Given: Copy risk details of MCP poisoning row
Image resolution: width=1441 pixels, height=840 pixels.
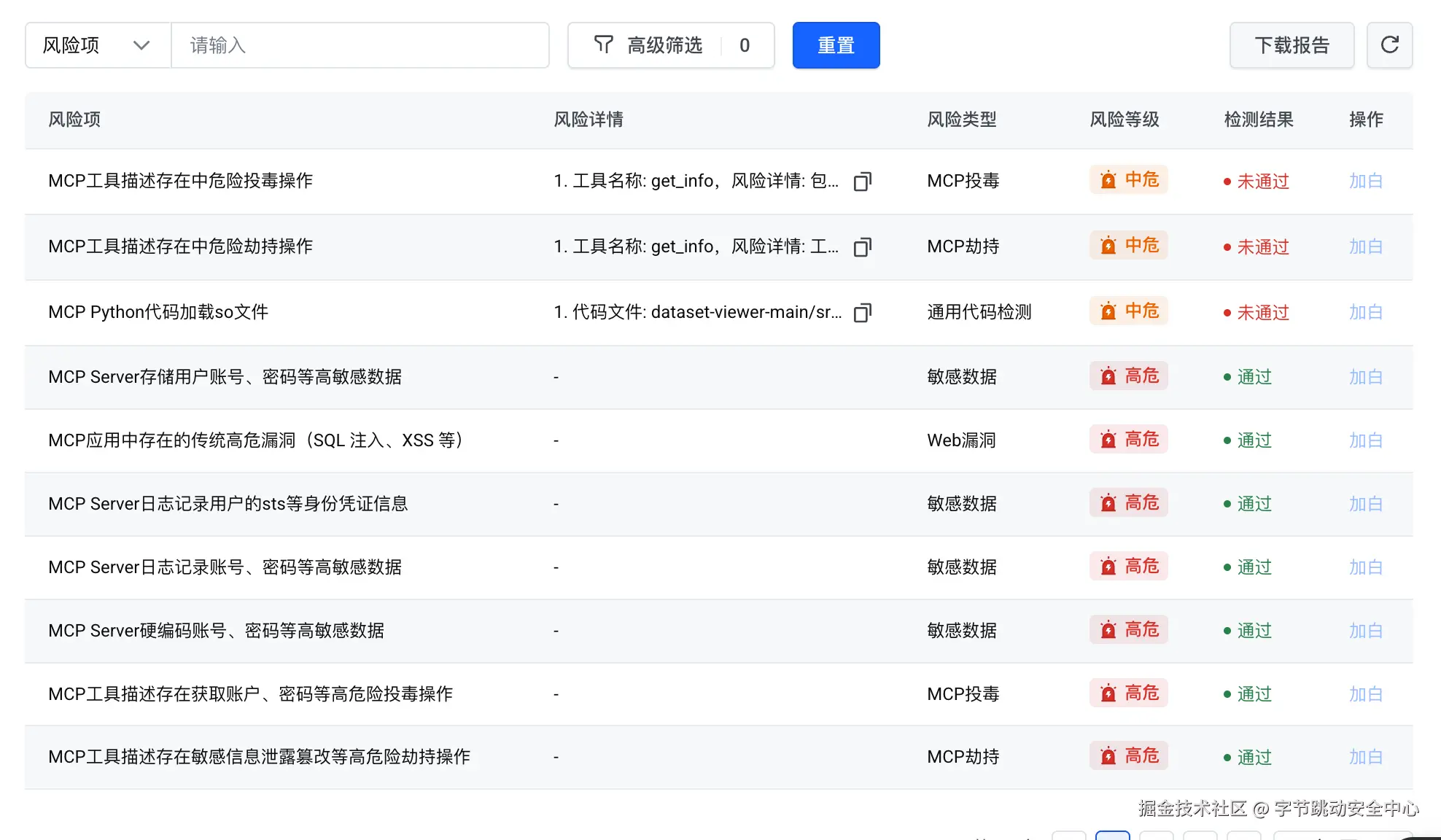Looking at the screenshot, I should 863,182.
